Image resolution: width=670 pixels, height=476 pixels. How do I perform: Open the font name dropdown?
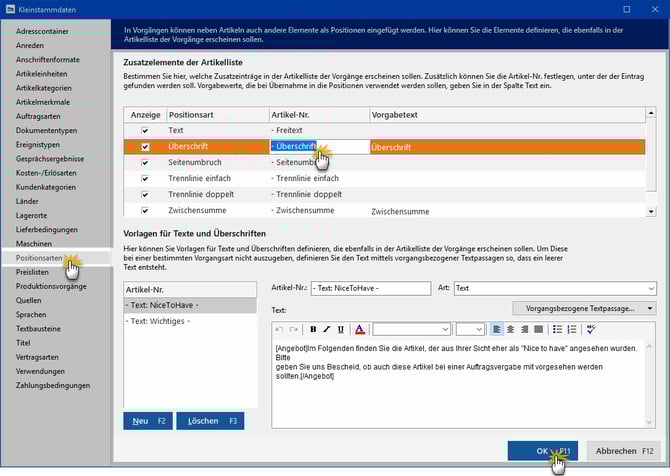411,329
